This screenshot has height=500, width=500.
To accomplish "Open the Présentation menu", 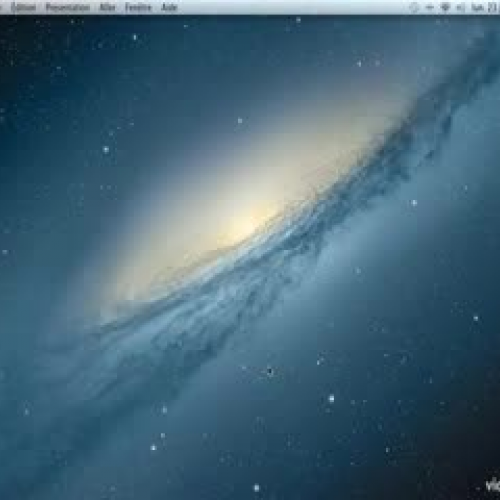I will tap(68, 7).
